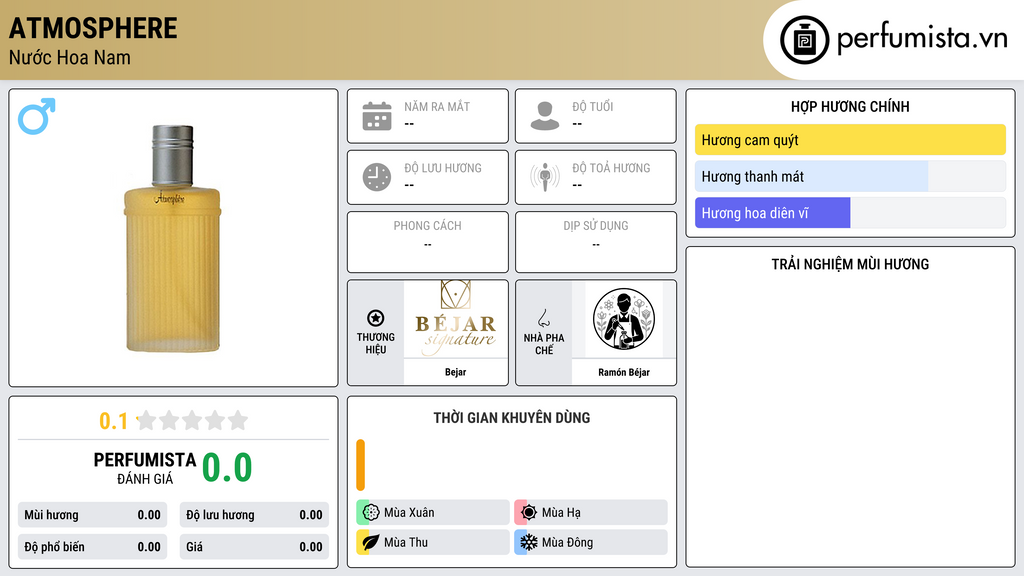1024x576 pixels.
Task: Click the Độ tuổi label
Action: tap(592, 106)
